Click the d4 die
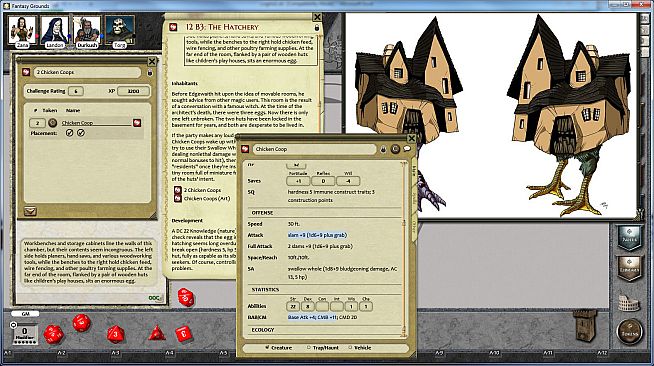The height and width of the screenshot is (366, 654). pos(157,334)
